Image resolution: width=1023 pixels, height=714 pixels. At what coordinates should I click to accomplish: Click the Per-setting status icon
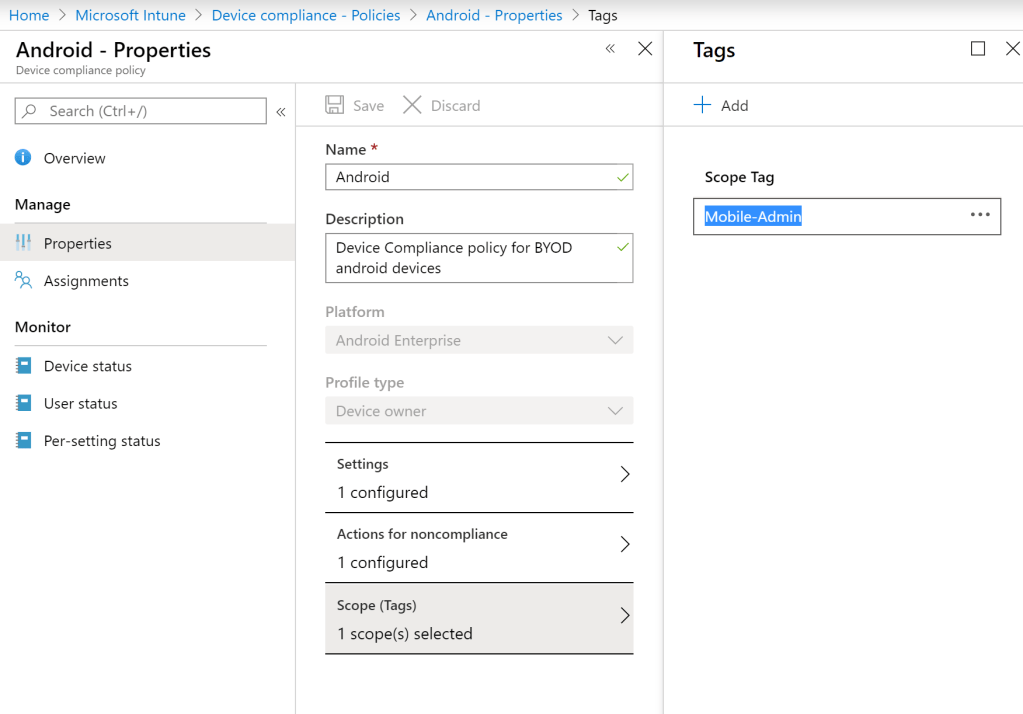(23, 441)
